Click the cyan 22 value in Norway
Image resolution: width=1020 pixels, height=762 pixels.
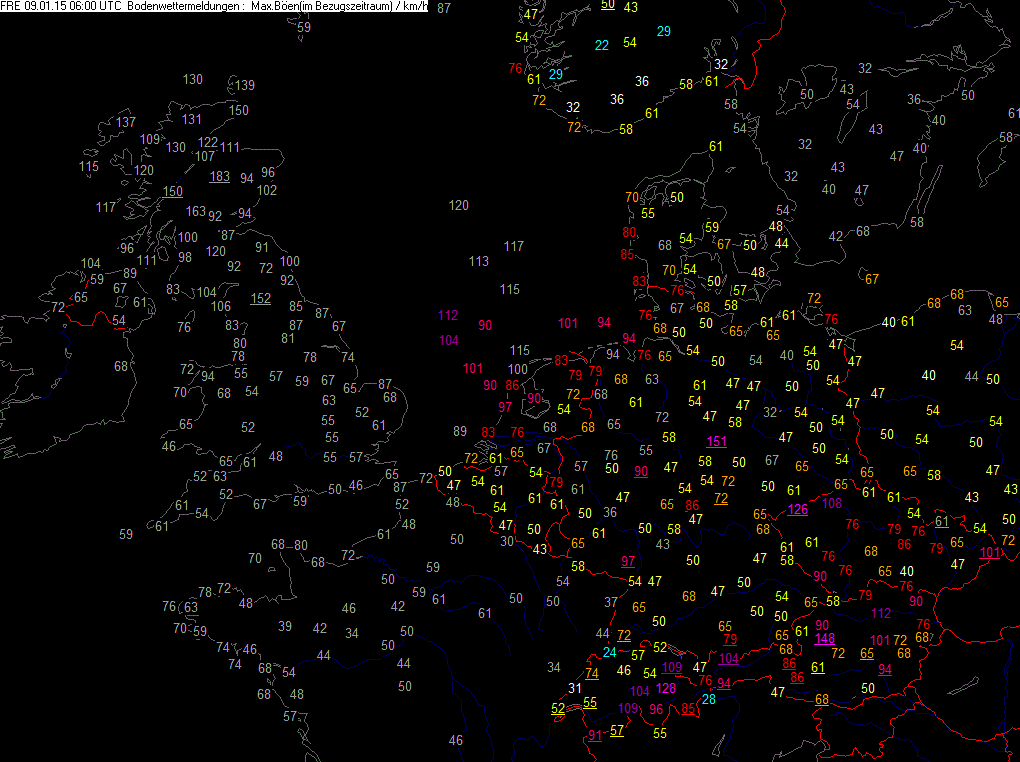602,45
